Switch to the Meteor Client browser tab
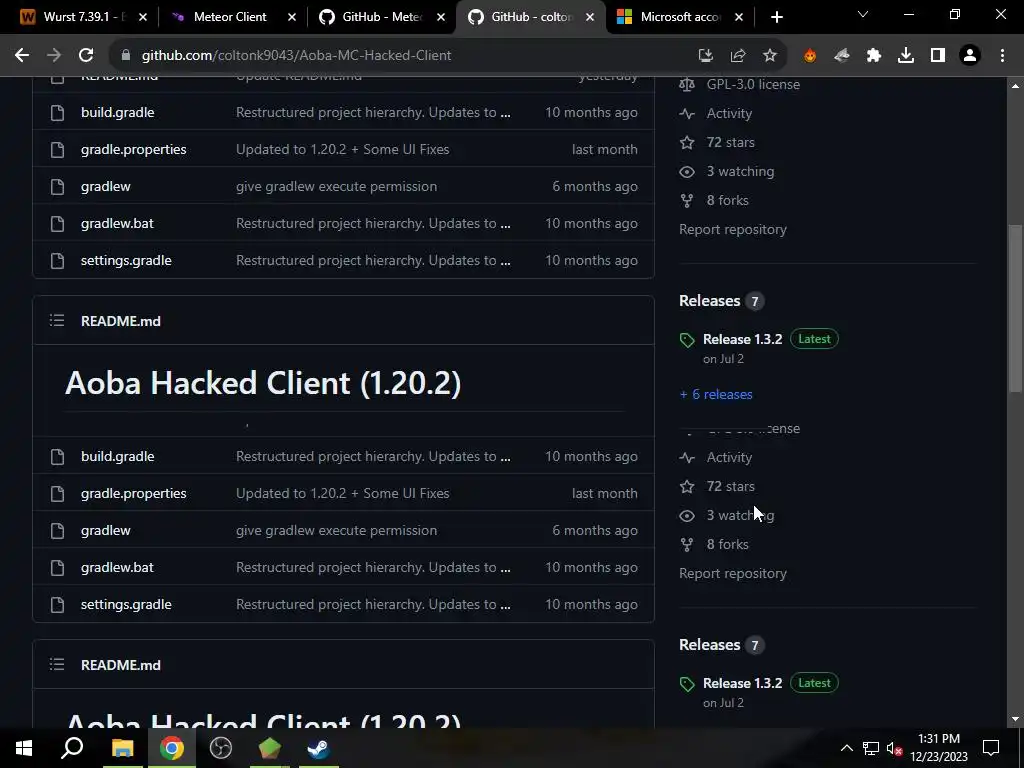This screenshot has height=768, width=1024. 230,17
